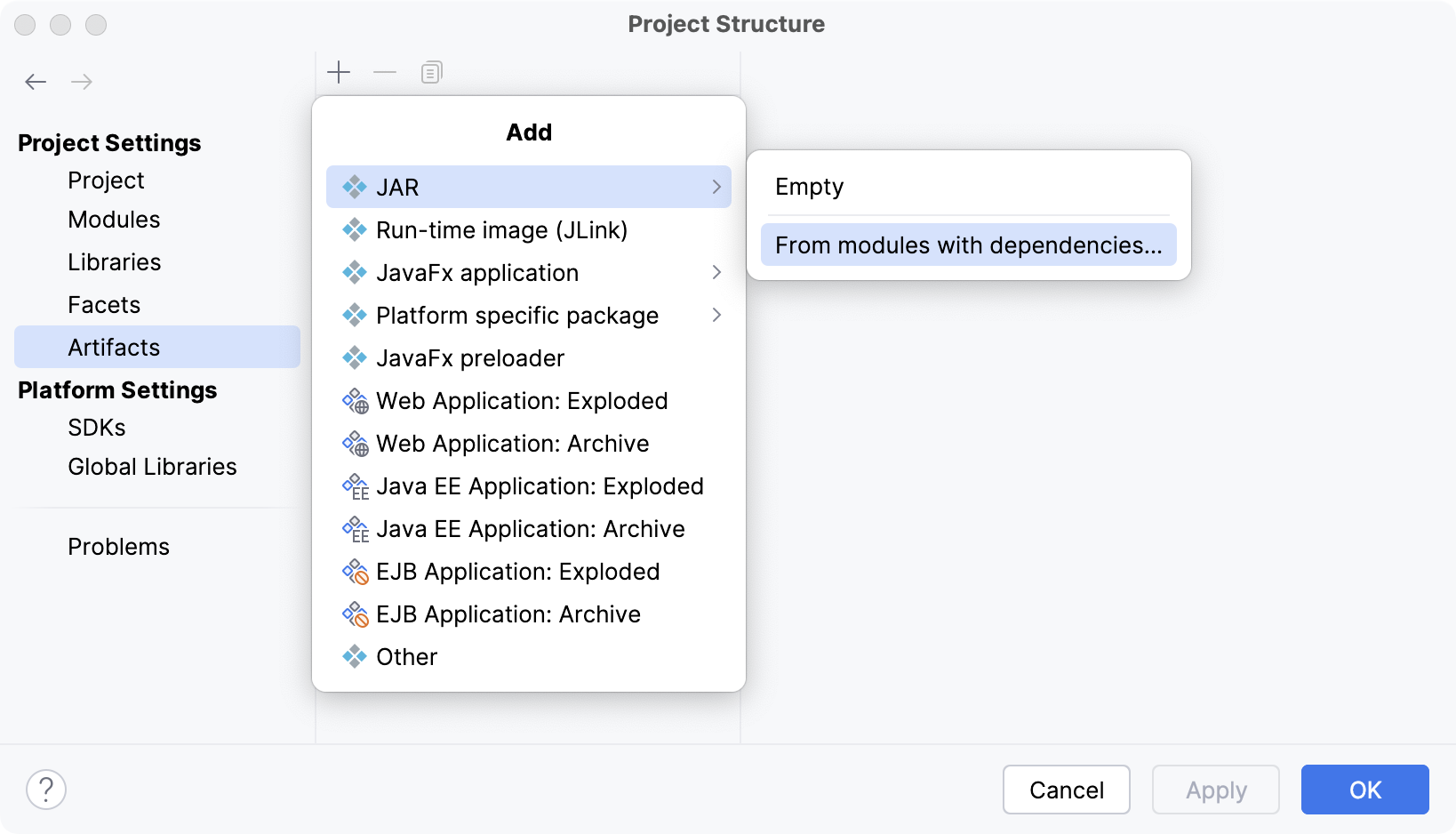Choose Empty from the JAR submenu
The width and height of the screenshot is (1456, 834).
pyautogui.click(x=809, y=186)
